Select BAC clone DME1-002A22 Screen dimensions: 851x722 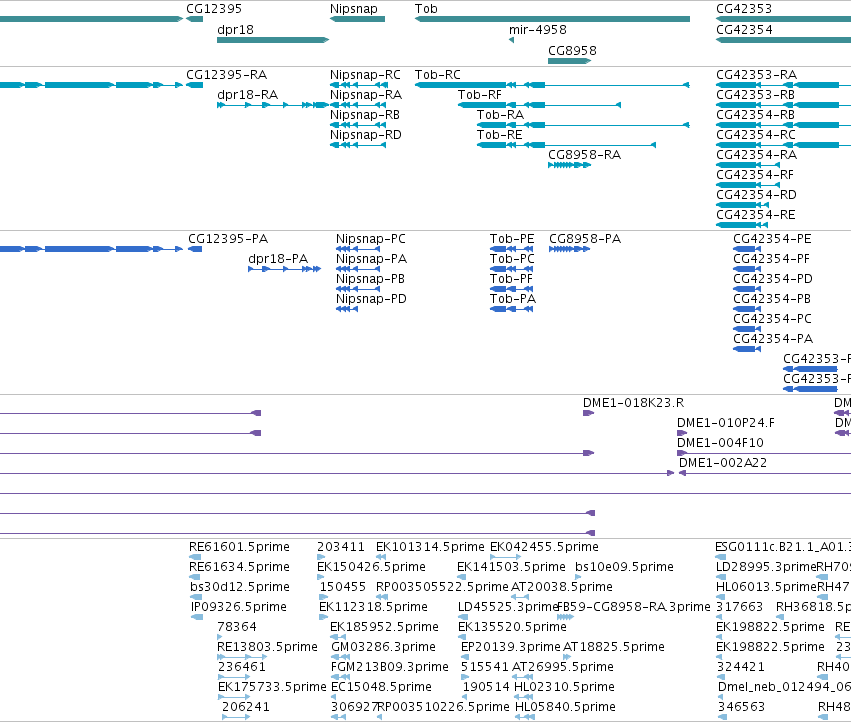[x=765, y=473]
